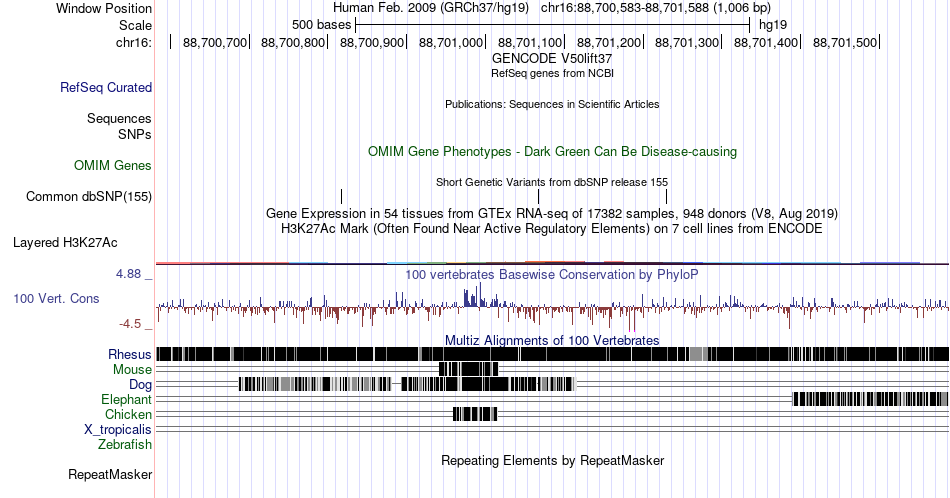Open Repeating Elements by RepeatMasker title
The image size is (950, 498).
click(552, 460)
